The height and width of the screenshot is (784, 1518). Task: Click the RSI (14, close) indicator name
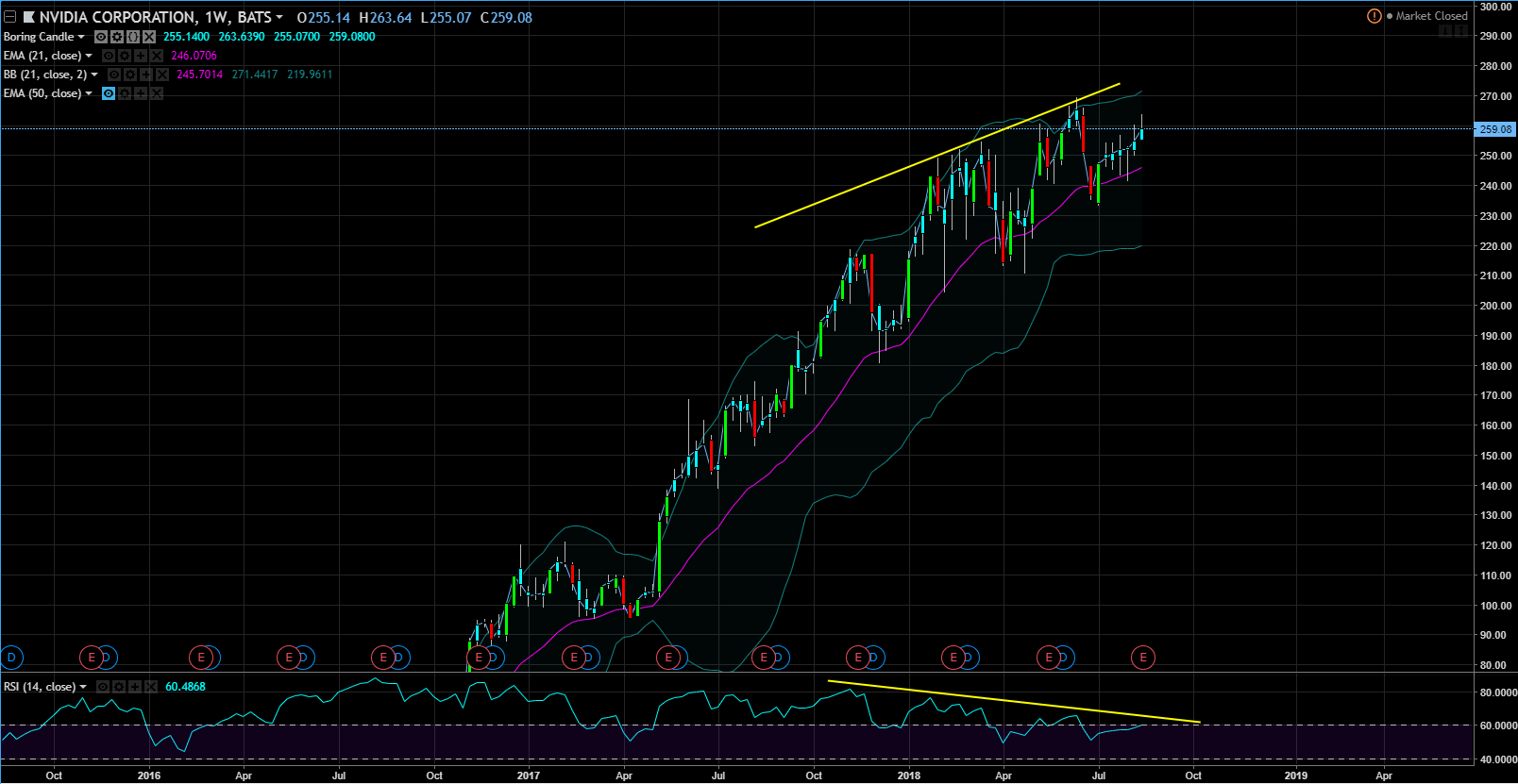(x=40, y=687)
